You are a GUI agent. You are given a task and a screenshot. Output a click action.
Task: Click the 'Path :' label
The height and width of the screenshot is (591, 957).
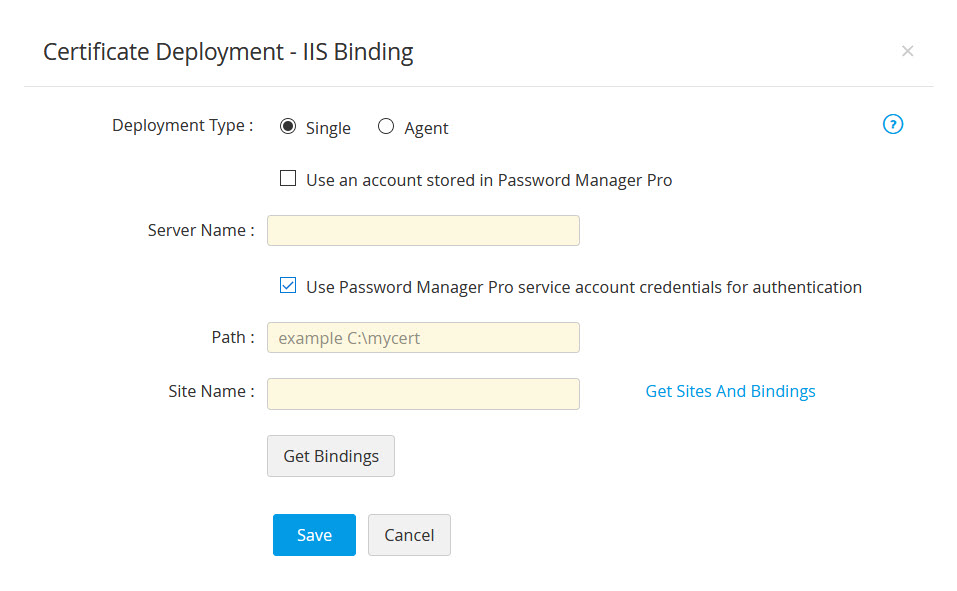pos(232,338)
